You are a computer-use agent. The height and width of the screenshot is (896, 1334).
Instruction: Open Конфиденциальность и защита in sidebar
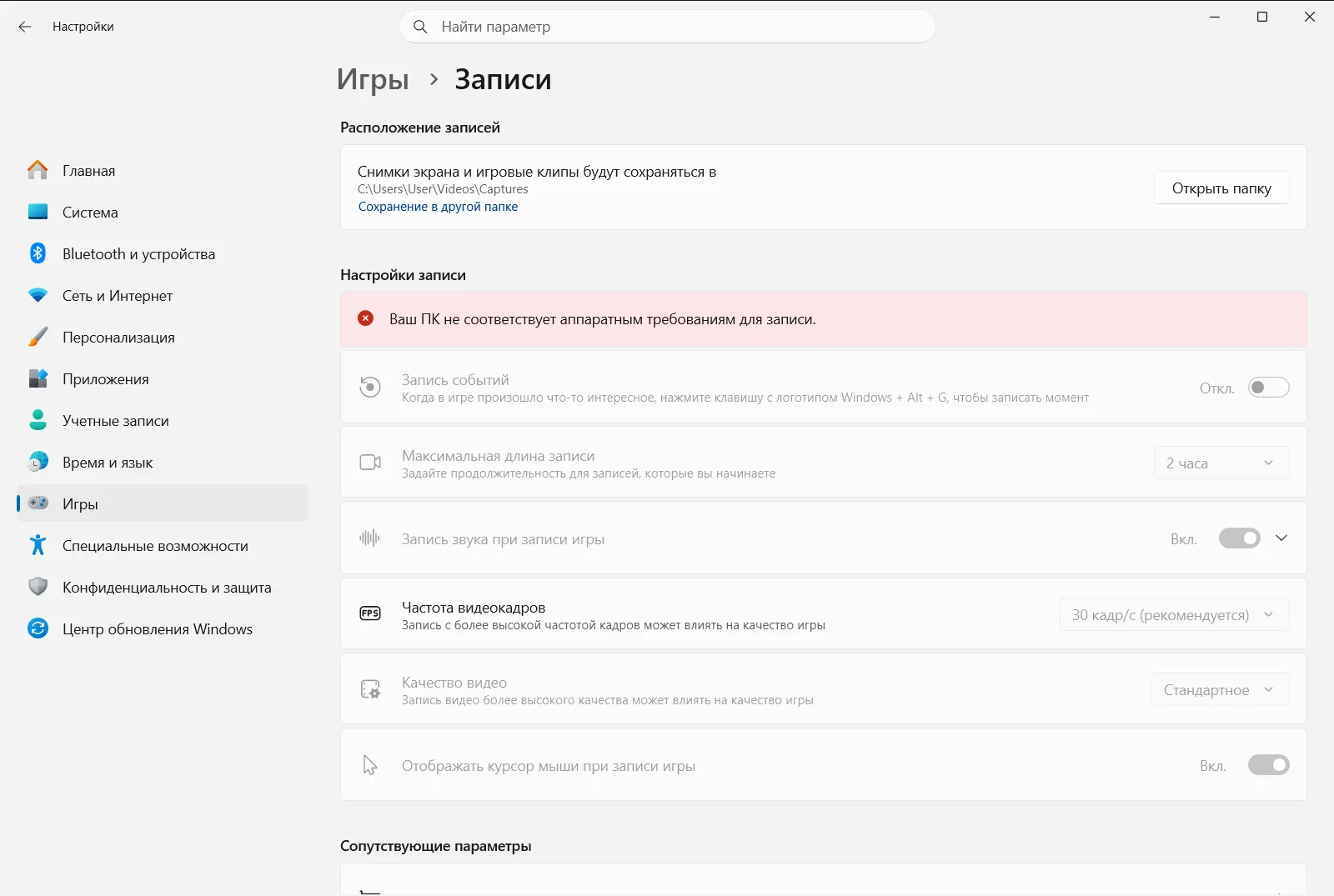pyautogui.click(x=163, y=587)
